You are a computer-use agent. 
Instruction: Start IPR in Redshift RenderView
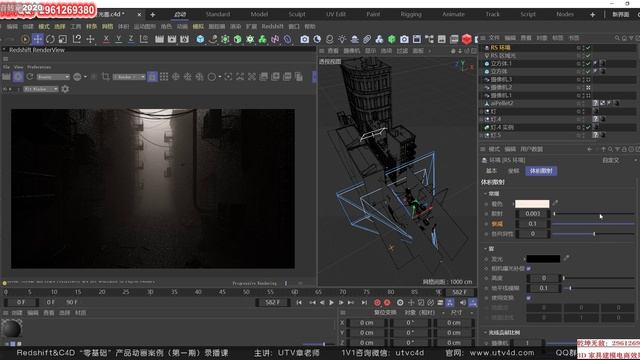tap(18, 77)
